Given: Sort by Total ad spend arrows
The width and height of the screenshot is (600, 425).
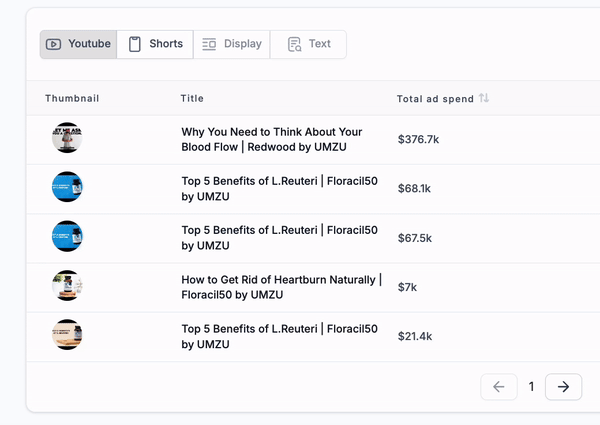Looking at the screenshot, I should (484, 98).
